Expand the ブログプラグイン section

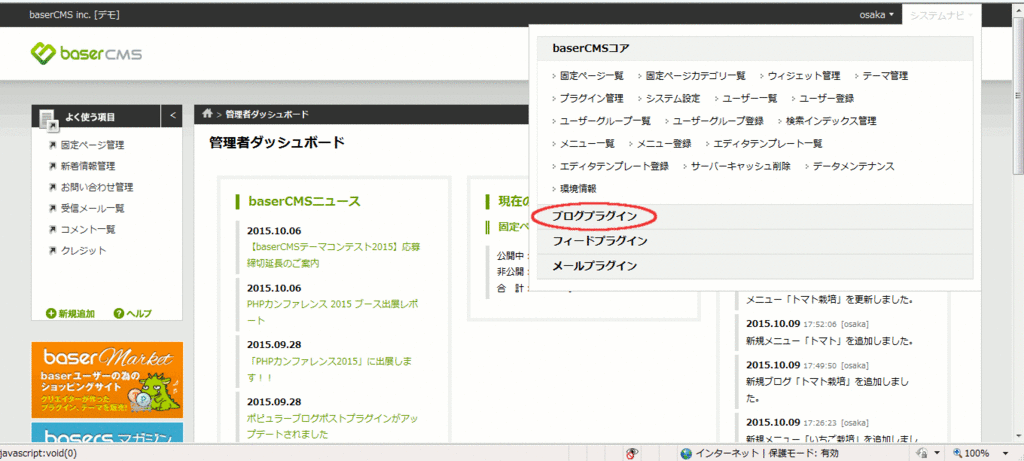(x=755, y=217)
